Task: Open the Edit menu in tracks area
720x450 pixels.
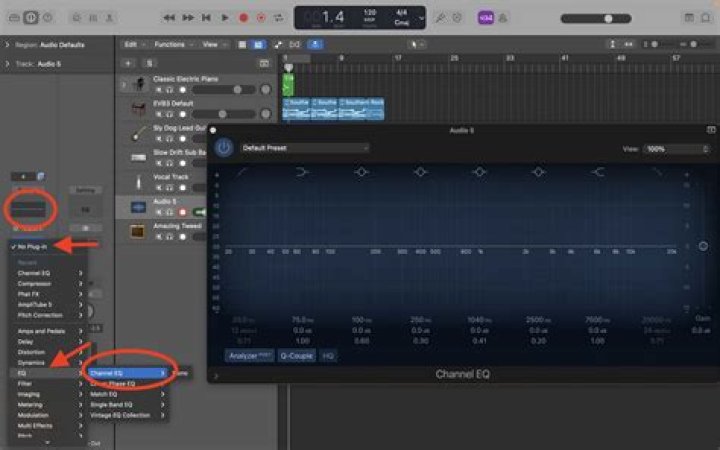Action: [x=134, y=45]
